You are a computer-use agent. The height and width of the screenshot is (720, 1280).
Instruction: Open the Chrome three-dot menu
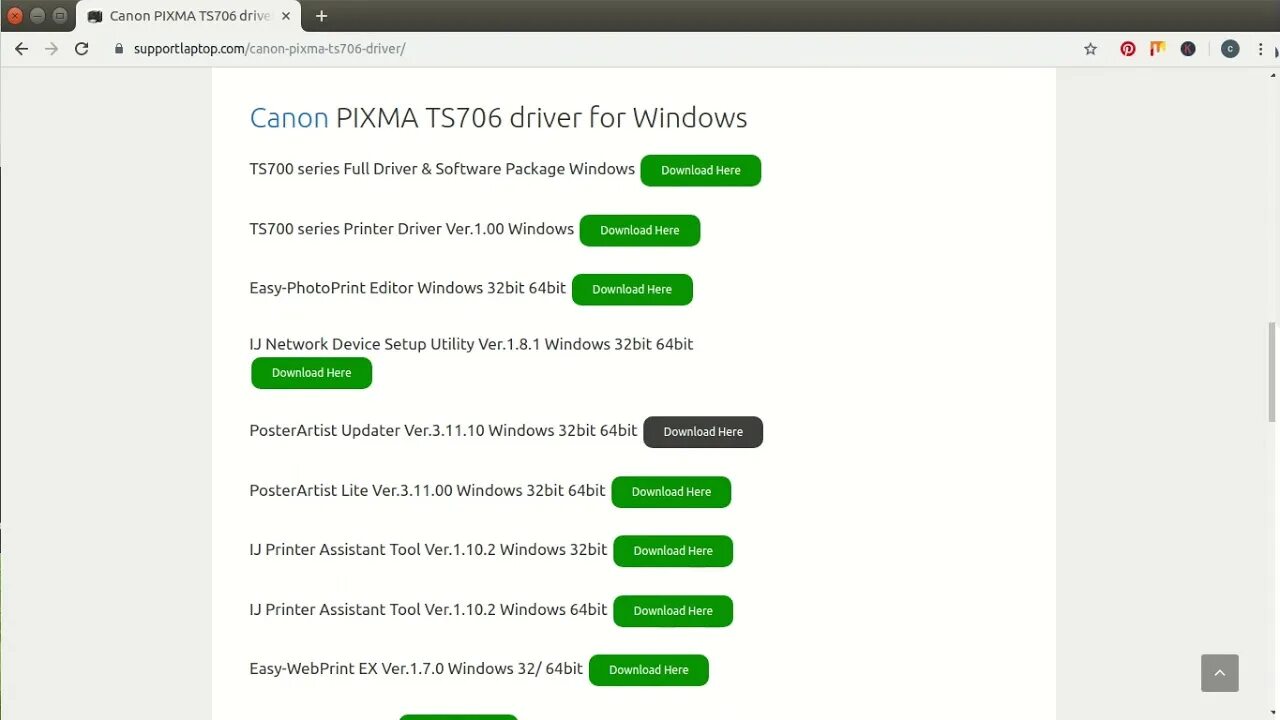[x=1261, y=48]
